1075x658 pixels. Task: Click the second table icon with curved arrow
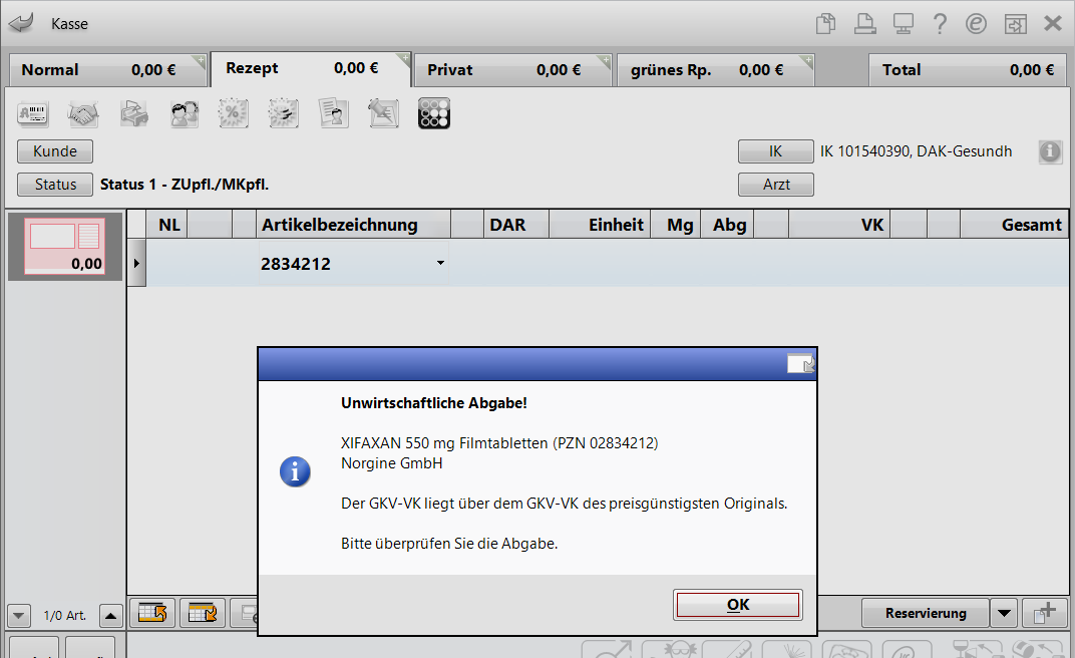point(202,612)
